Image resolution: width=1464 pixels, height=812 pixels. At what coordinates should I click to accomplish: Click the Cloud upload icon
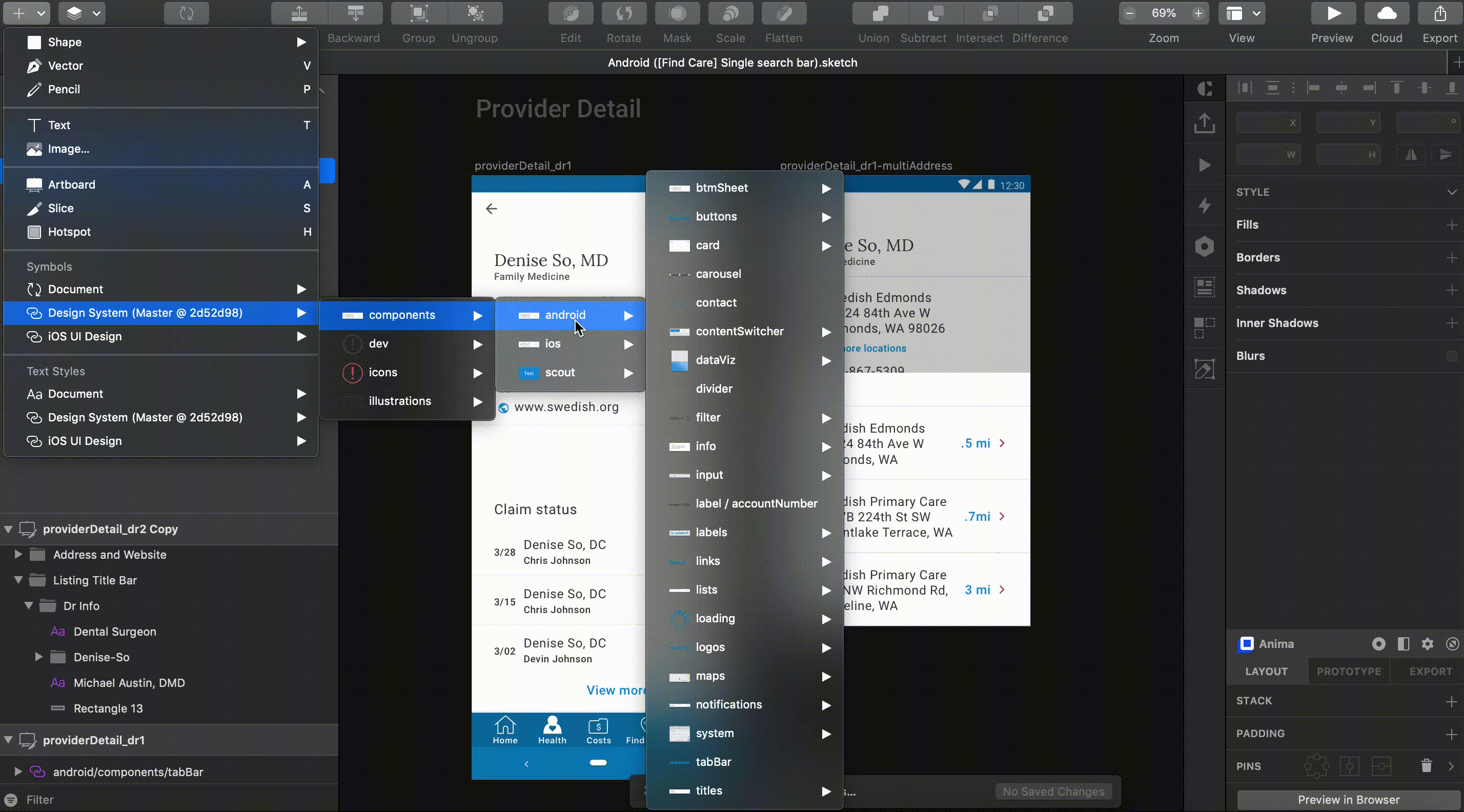[1387, 14]
